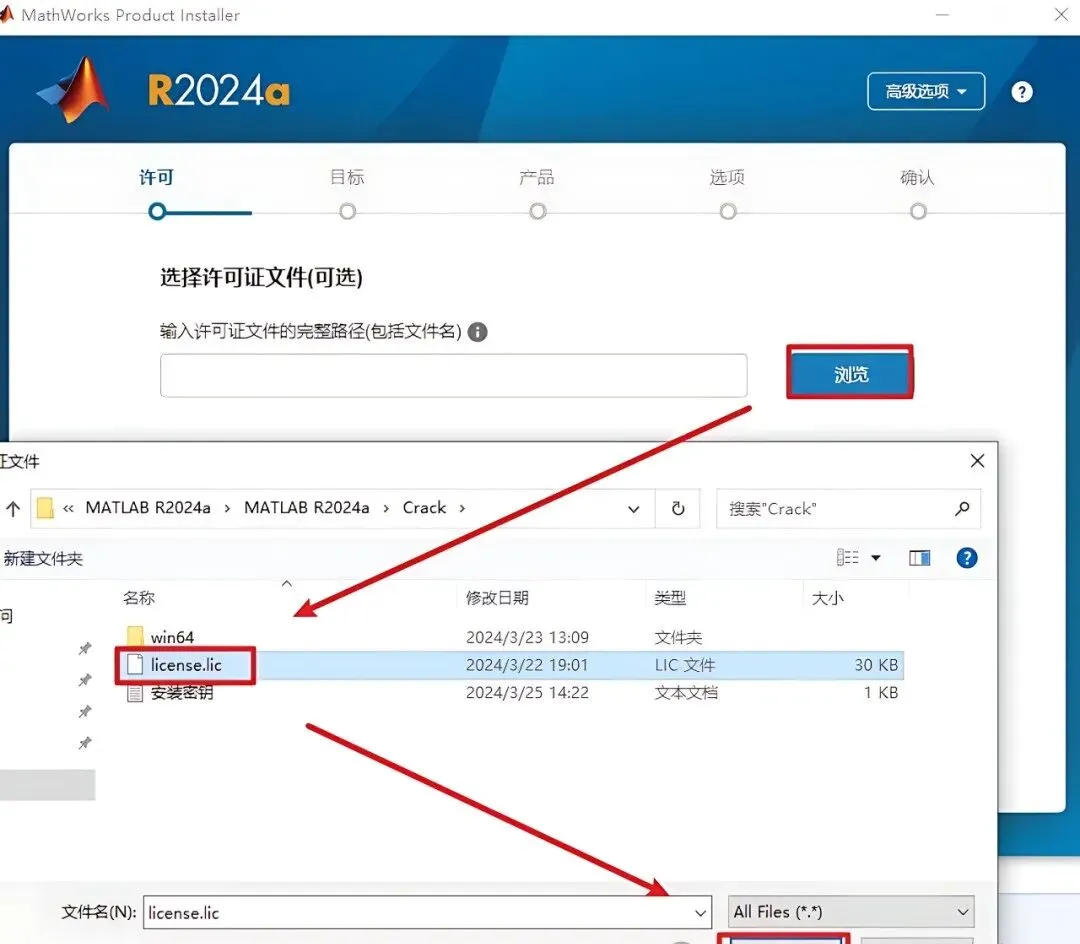Viewport: 1080px width, 944px height.
Task: Select the 选项 step tab
Action: pos(727,178)
